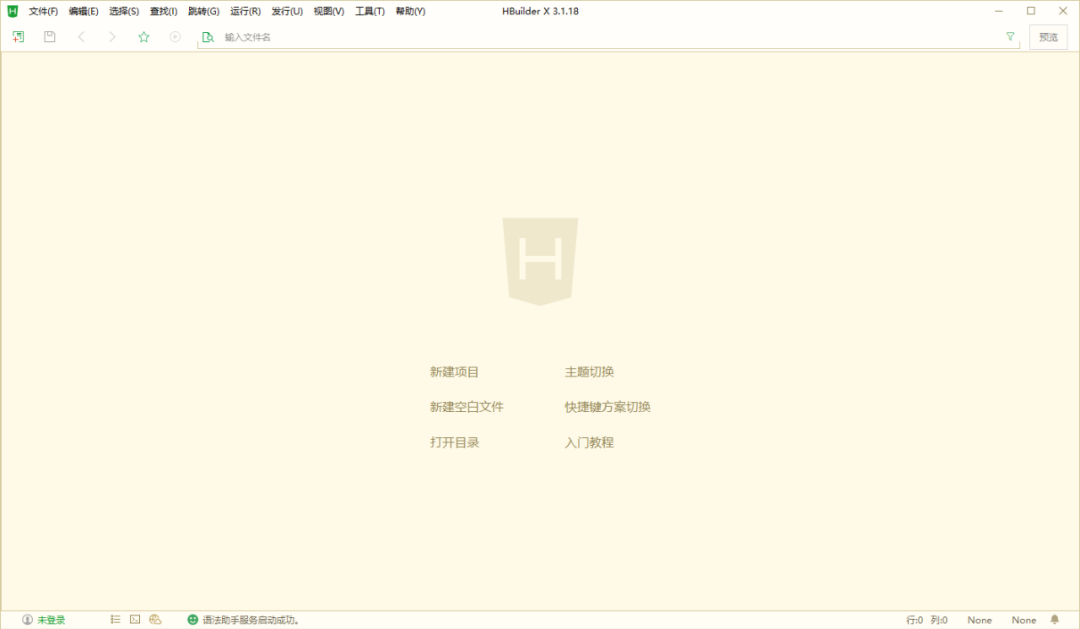Screen dimensions: 1080x629
Task: Open the 运行(R) menu
Action: [245, 11]
